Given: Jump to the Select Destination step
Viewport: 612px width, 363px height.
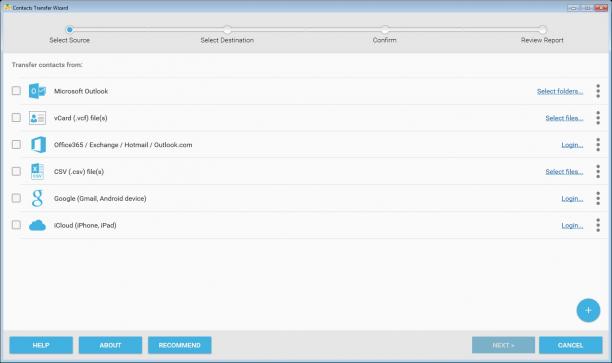Looking at the screenshot, I should coord(227,30).
